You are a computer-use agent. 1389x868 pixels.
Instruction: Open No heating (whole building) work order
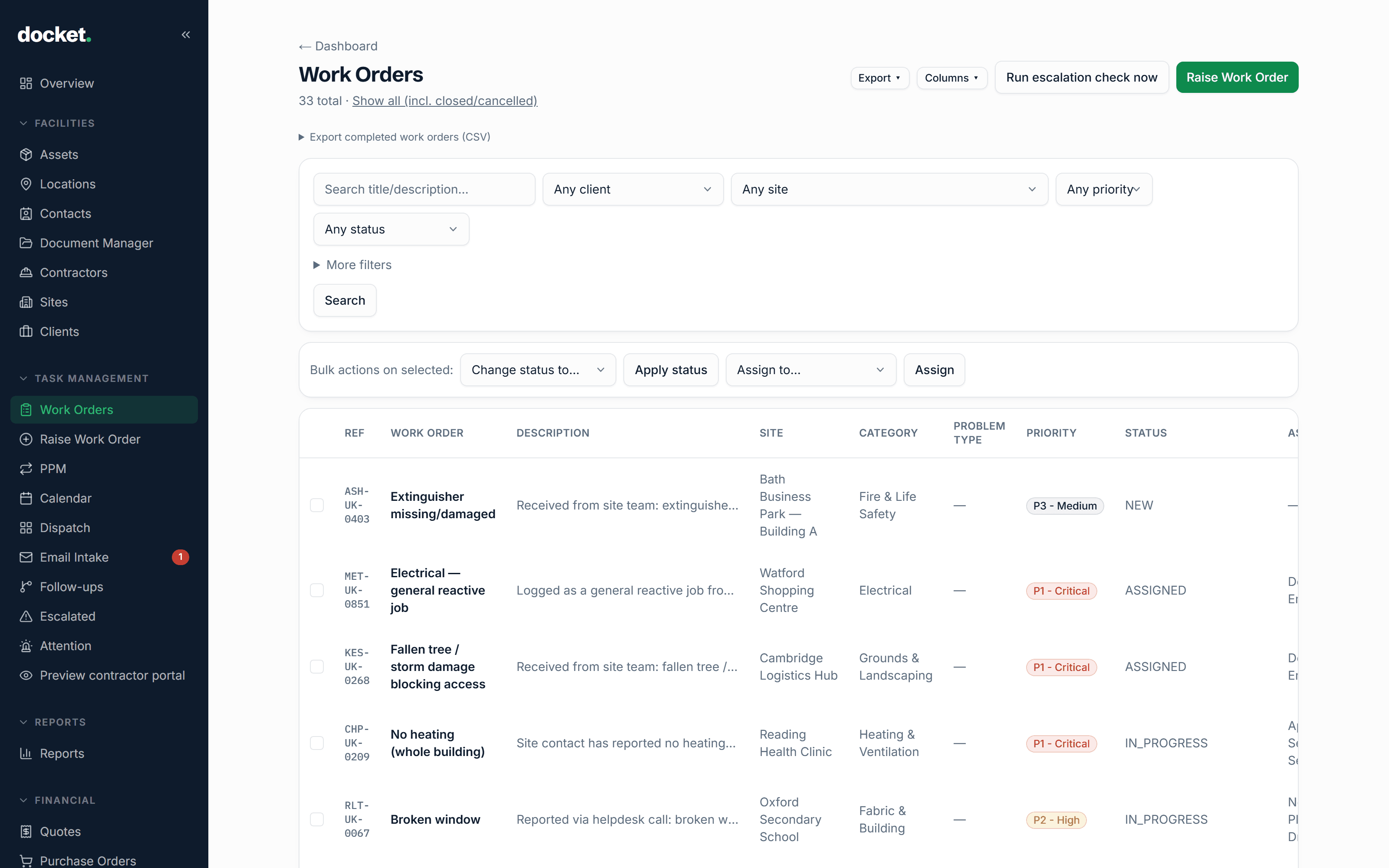pyautogui.click(x=438, y=743)
